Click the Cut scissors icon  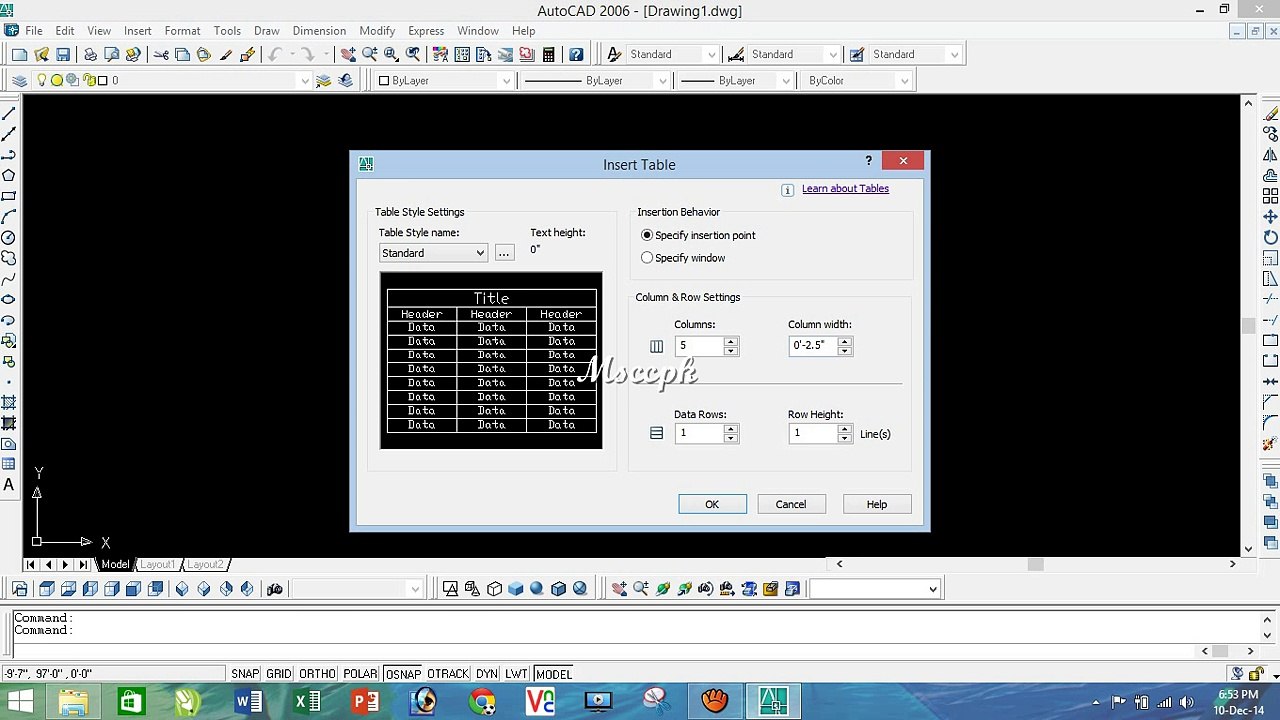point(161,55)
